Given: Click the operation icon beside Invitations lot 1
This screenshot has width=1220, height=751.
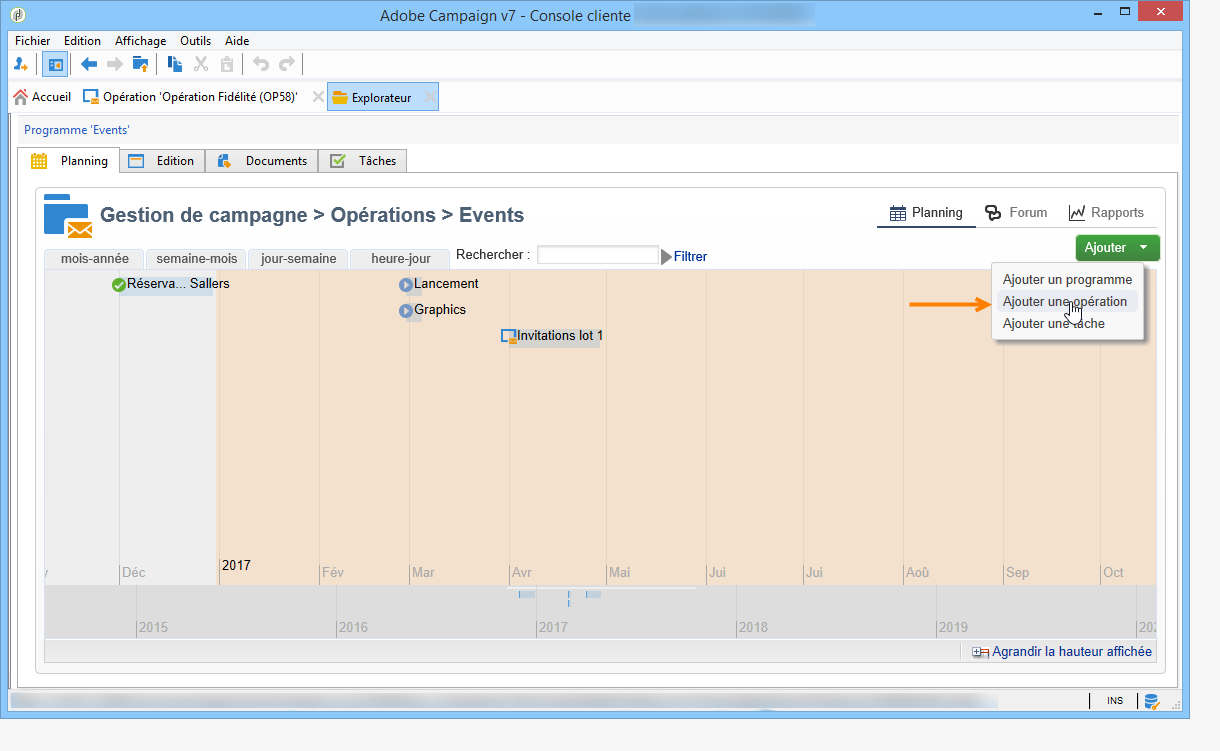Looking at the screenshot, I should (508, 337).
